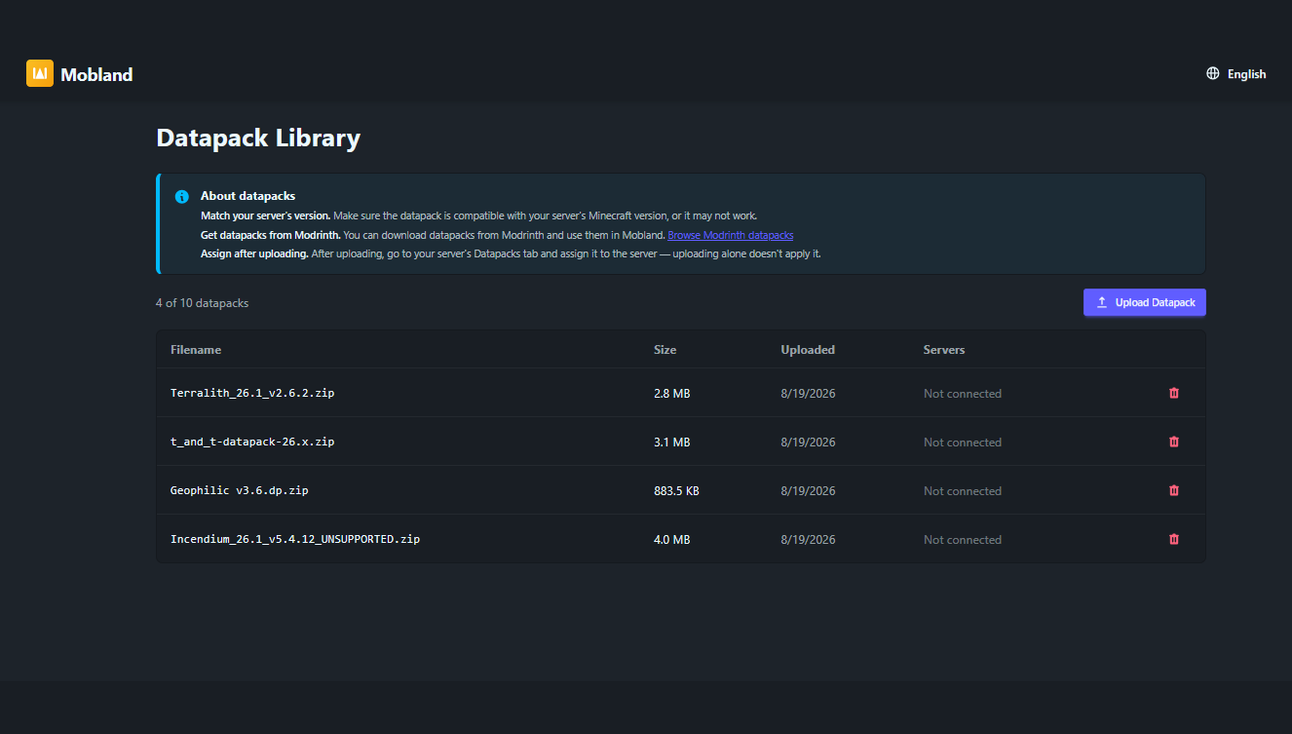Click the Uploaded column header
Screen dimensions: 1292x734
tap(808, 350)
